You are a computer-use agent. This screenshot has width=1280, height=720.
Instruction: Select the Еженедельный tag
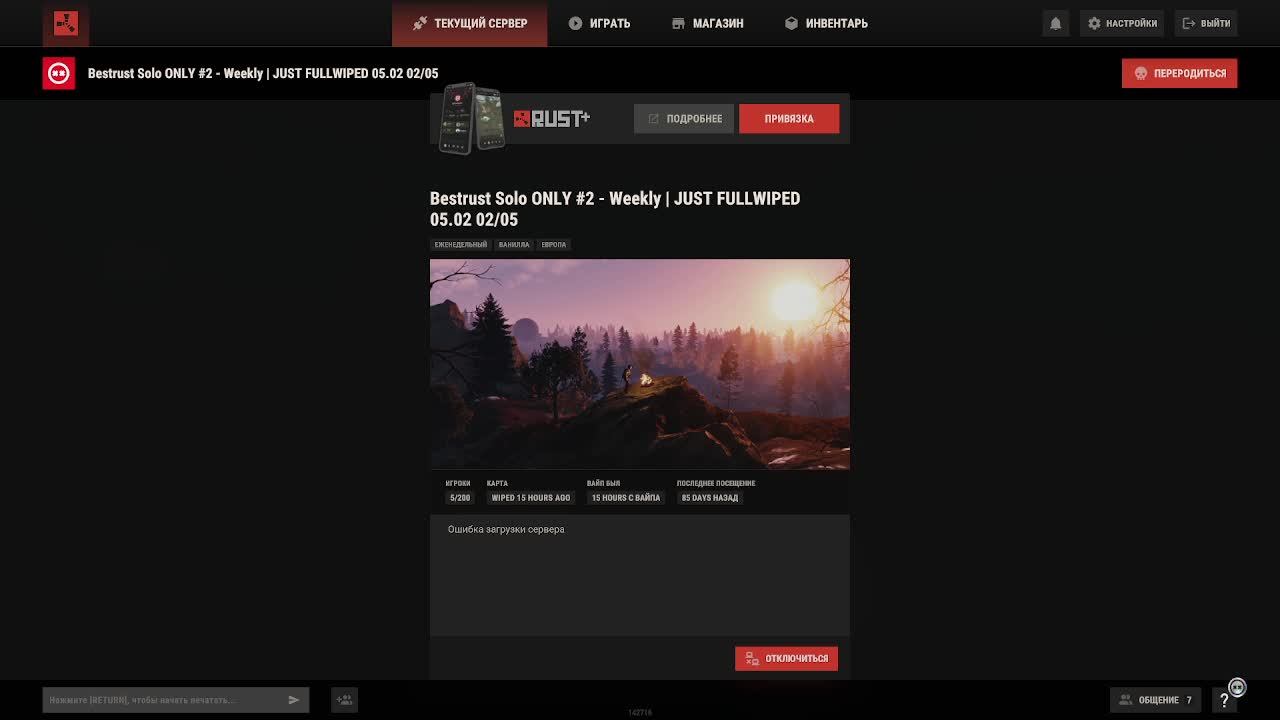461,244
